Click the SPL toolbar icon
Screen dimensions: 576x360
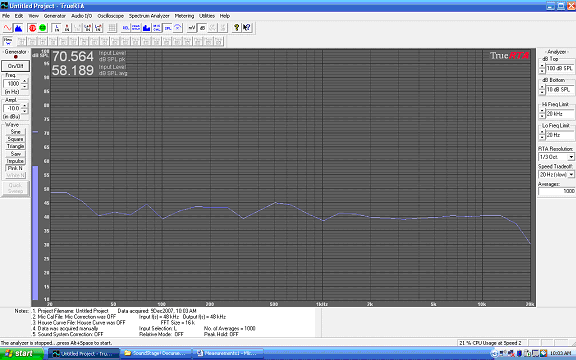point(168,28)
